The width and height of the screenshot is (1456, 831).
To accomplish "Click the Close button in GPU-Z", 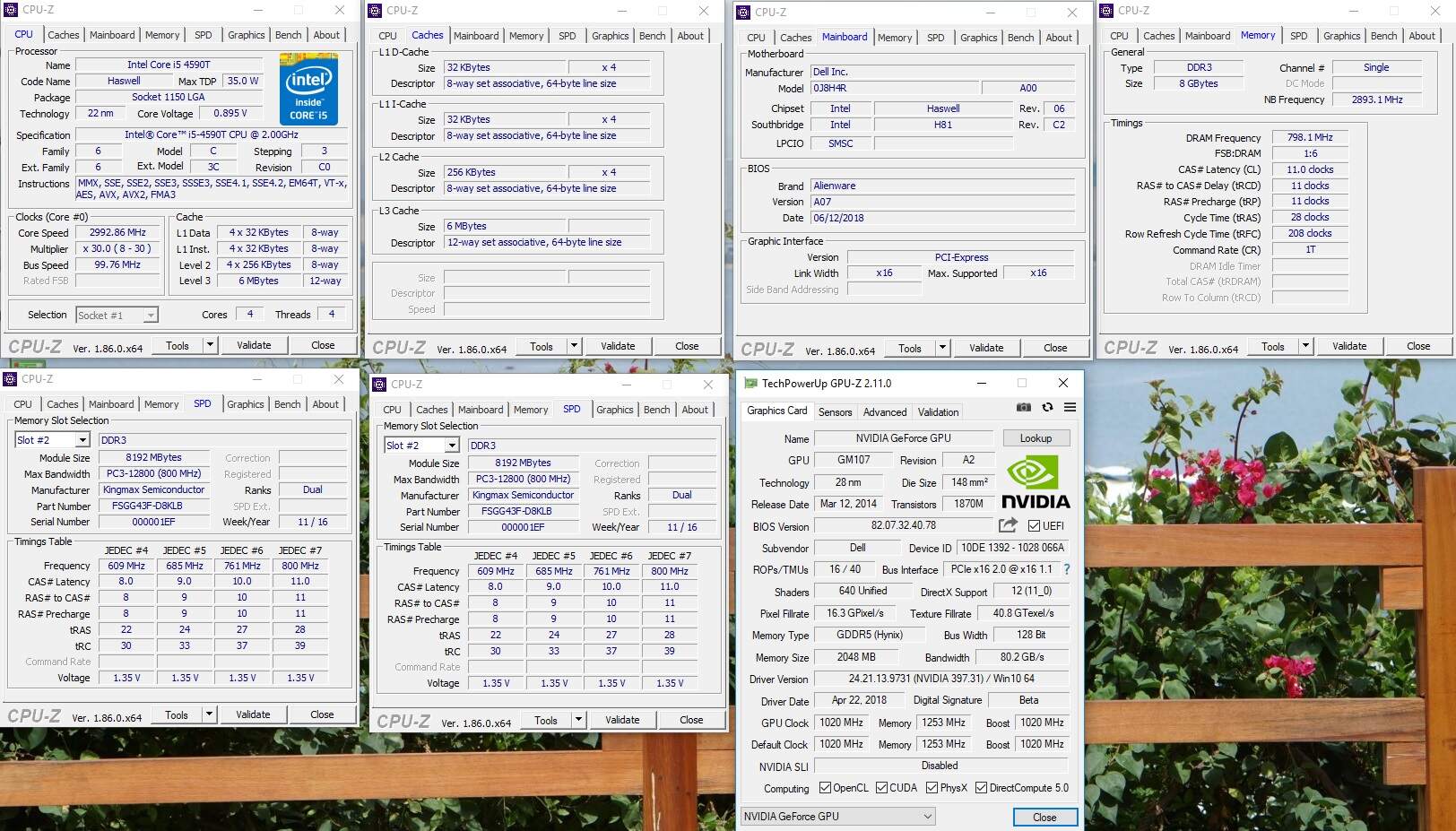I will coord(1044,818).
